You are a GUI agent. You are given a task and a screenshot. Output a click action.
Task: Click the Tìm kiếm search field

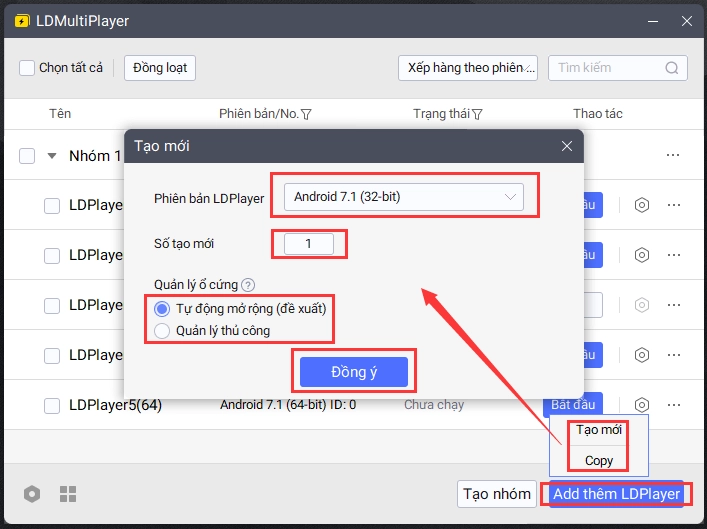(x=618, y=68)
